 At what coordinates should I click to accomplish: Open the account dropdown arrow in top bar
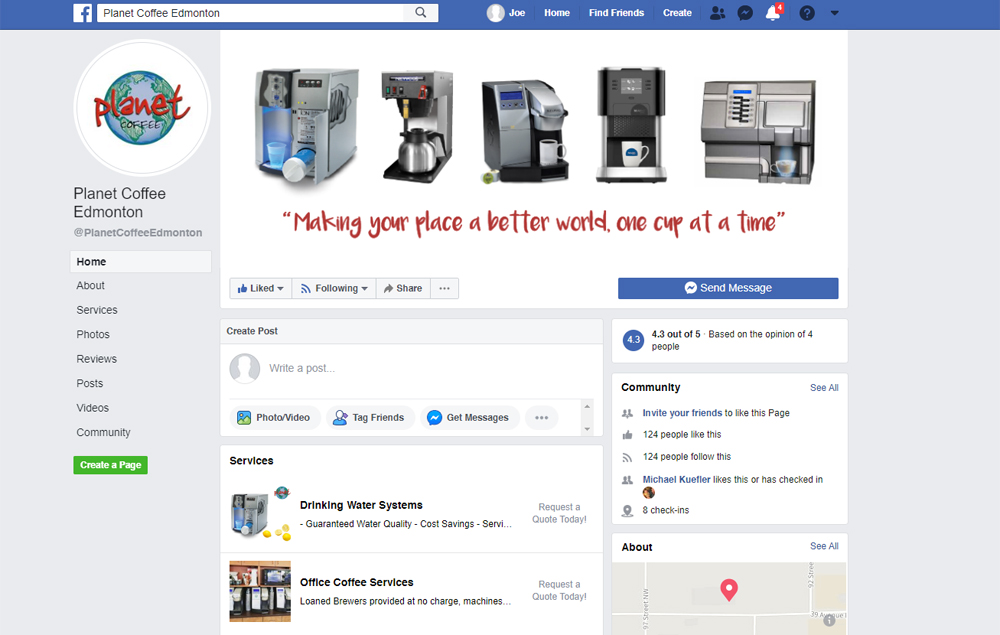tap(834, 13)
